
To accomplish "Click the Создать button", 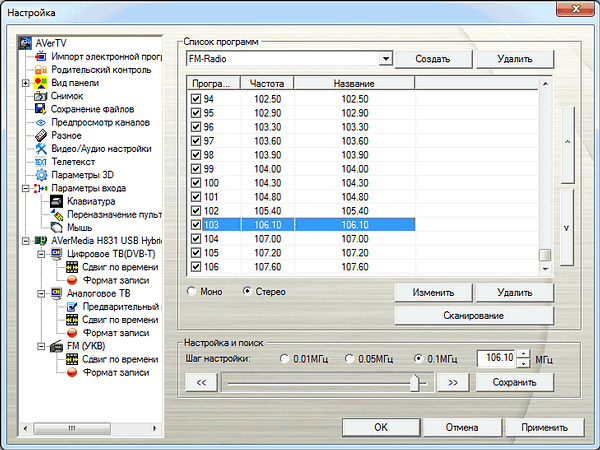I will [x=433, y=59].
